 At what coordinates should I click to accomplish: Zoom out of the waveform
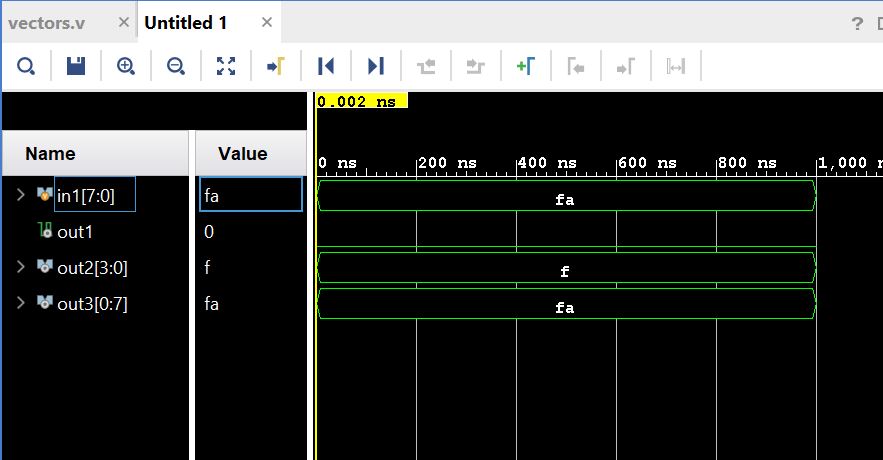[176, 66]
